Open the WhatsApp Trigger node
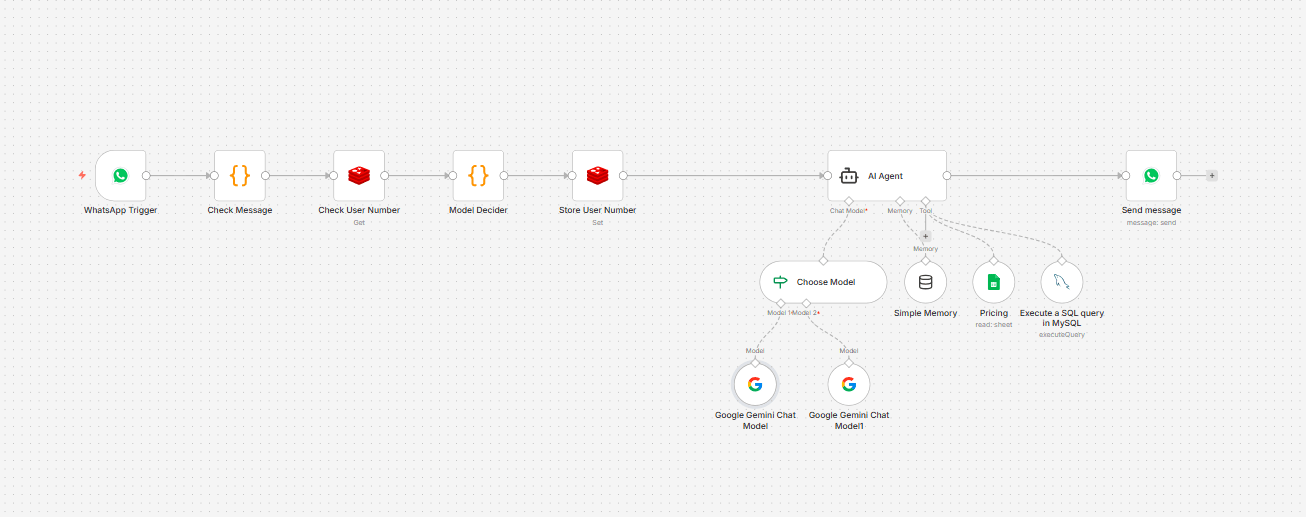 (x=120, y=176)
